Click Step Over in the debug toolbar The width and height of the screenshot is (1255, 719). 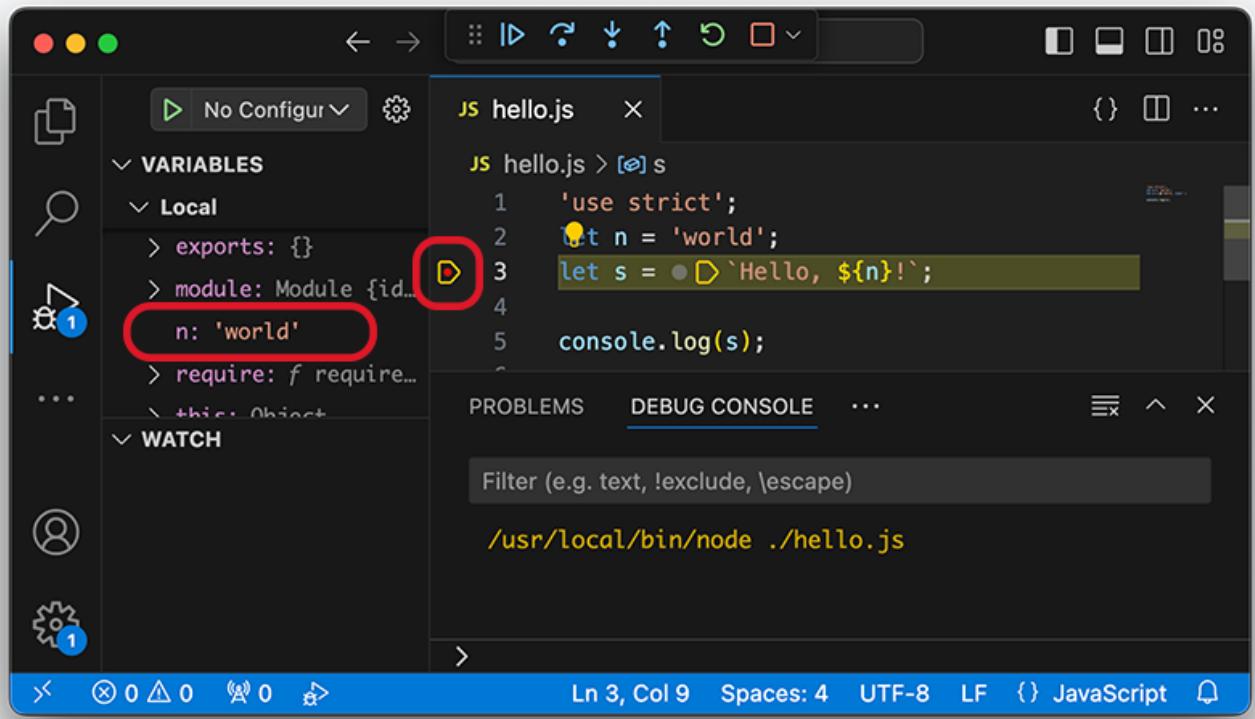(561, 35)
